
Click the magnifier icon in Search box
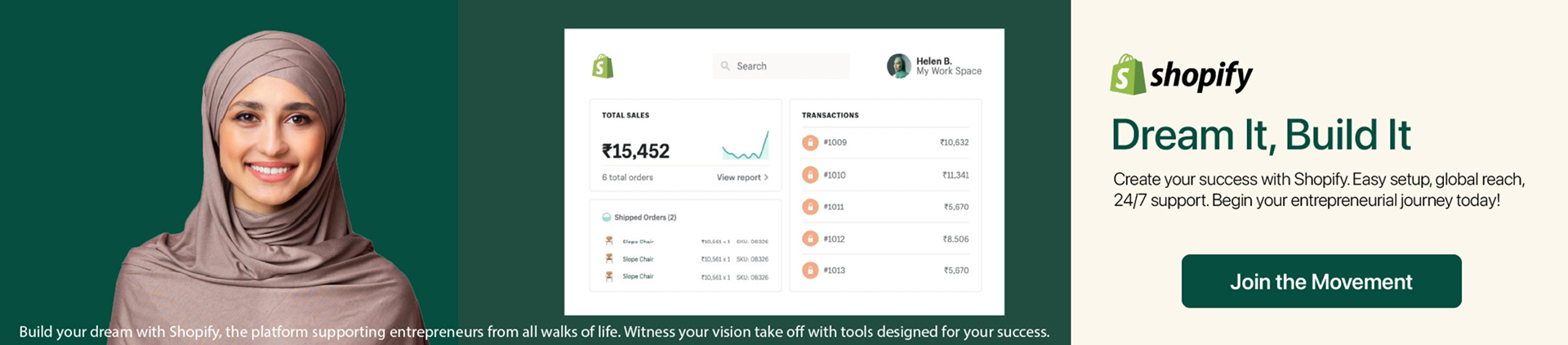(725, 66)
